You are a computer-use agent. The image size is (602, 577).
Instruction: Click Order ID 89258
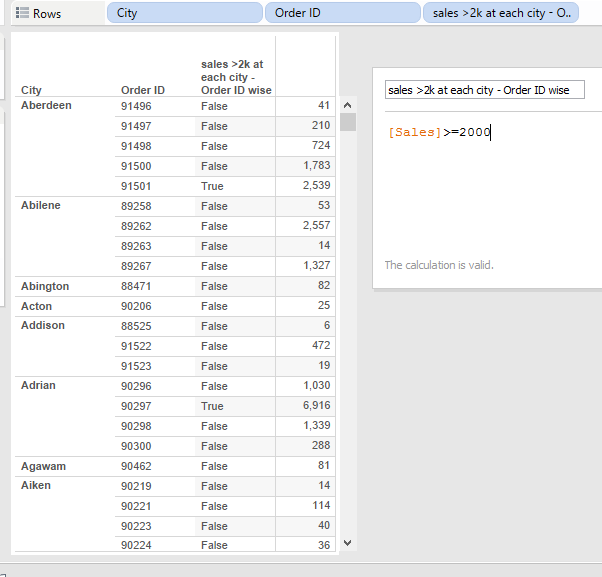tap(136, 206)
